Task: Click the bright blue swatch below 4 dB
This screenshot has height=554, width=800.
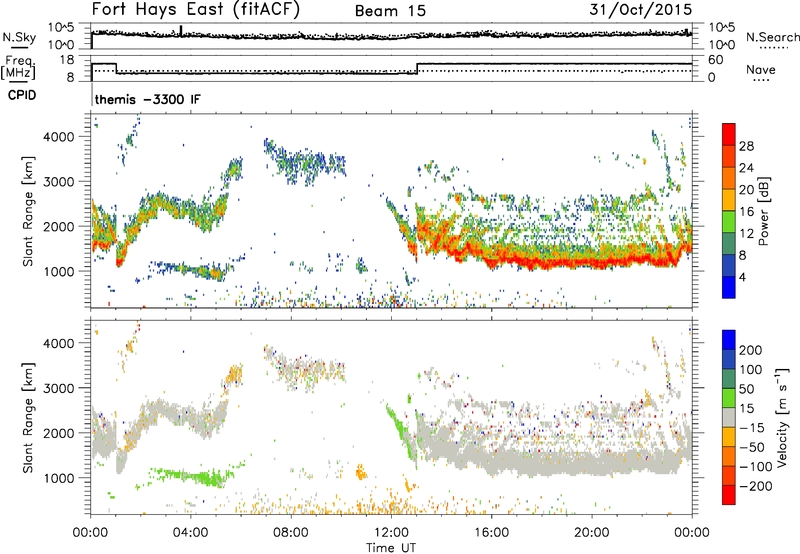Action: [x=729, y=287]
